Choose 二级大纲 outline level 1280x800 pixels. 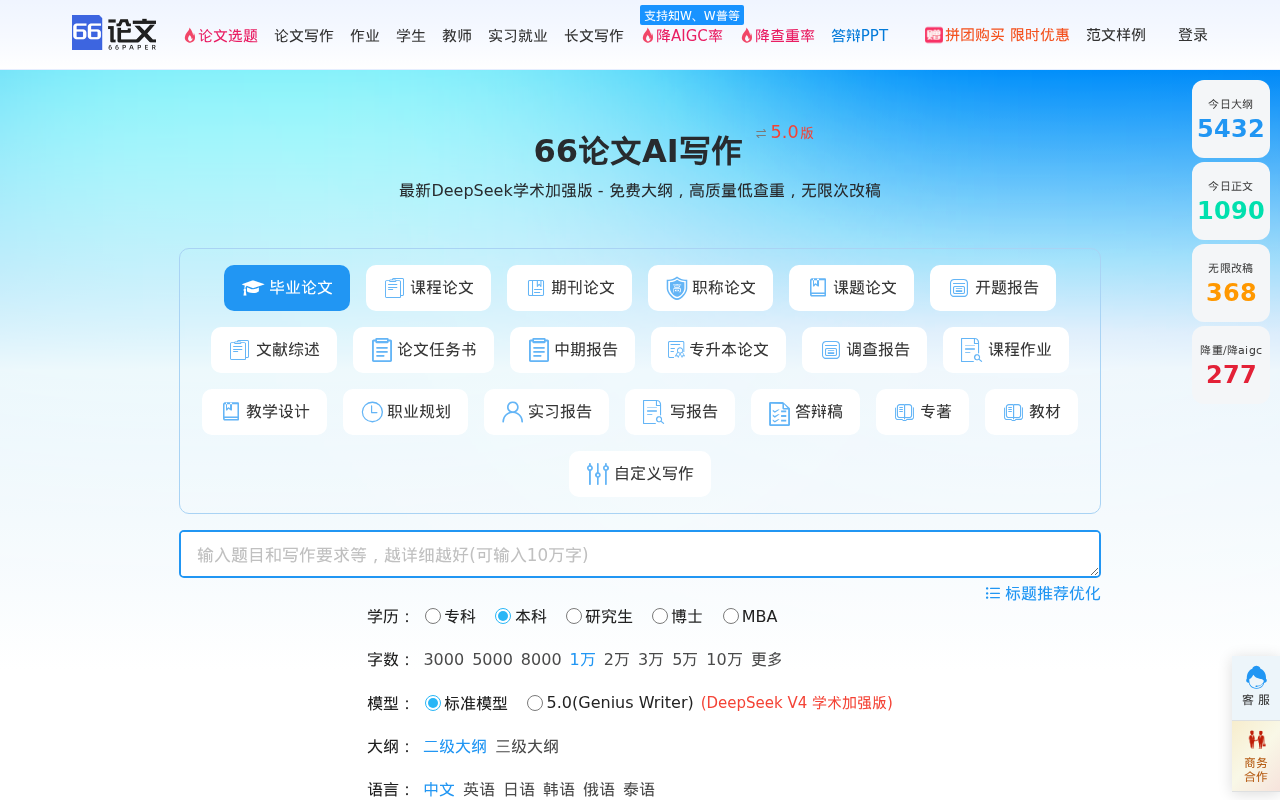[x=455, y=747]
